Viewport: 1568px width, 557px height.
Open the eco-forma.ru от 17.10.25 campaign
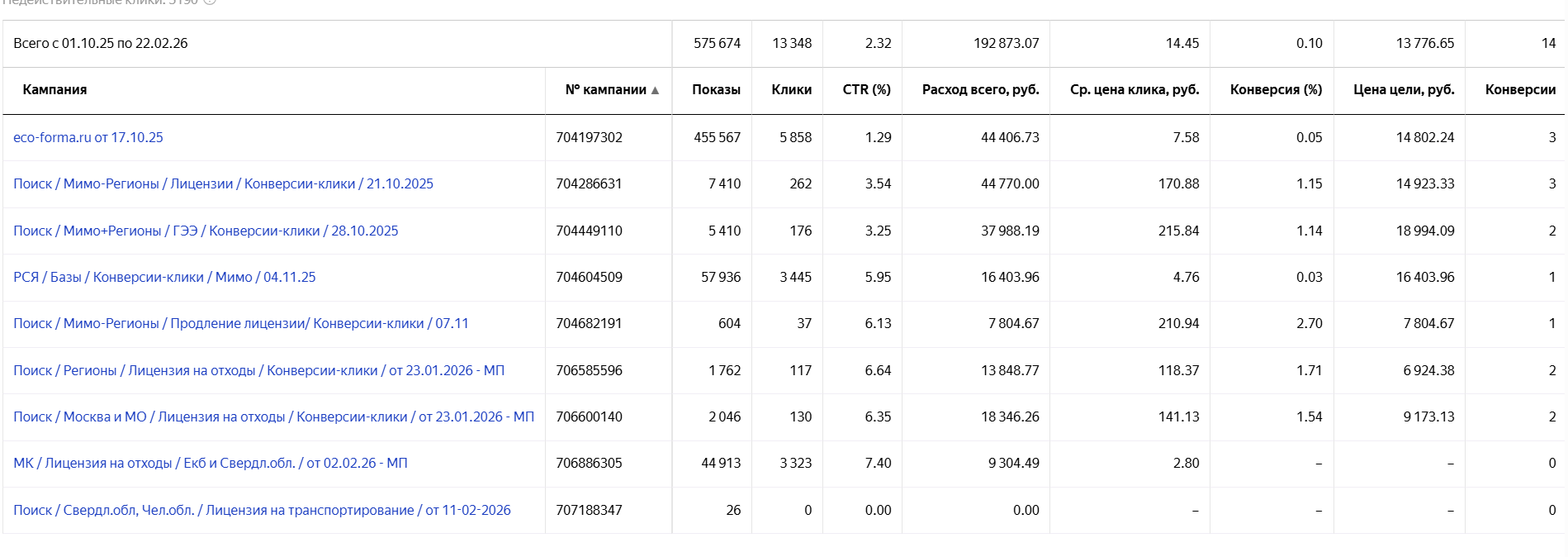click(88, 137)
